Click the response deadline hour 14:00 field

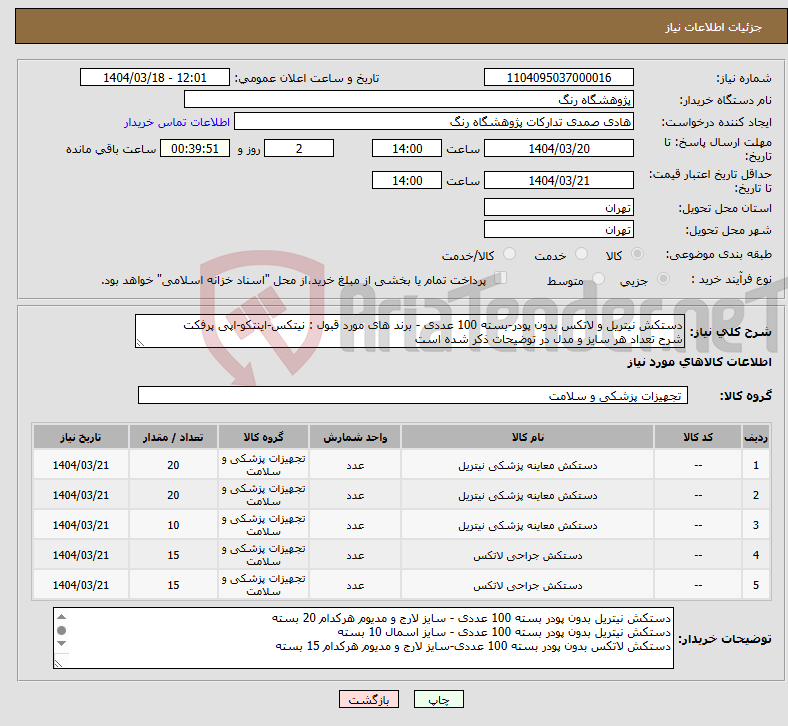click(407, 149)
